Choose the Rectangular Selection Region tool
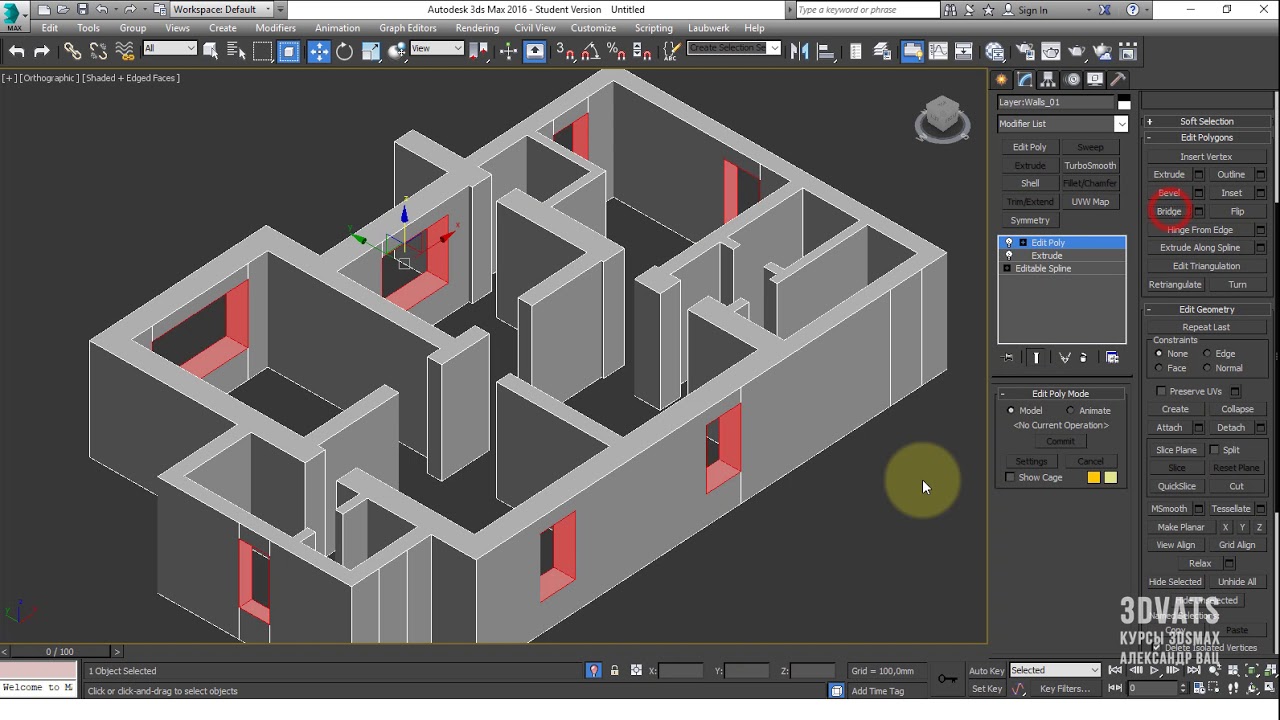This screenshot has height=720, width=1280. pyautogui.click(x=262, y=51)
